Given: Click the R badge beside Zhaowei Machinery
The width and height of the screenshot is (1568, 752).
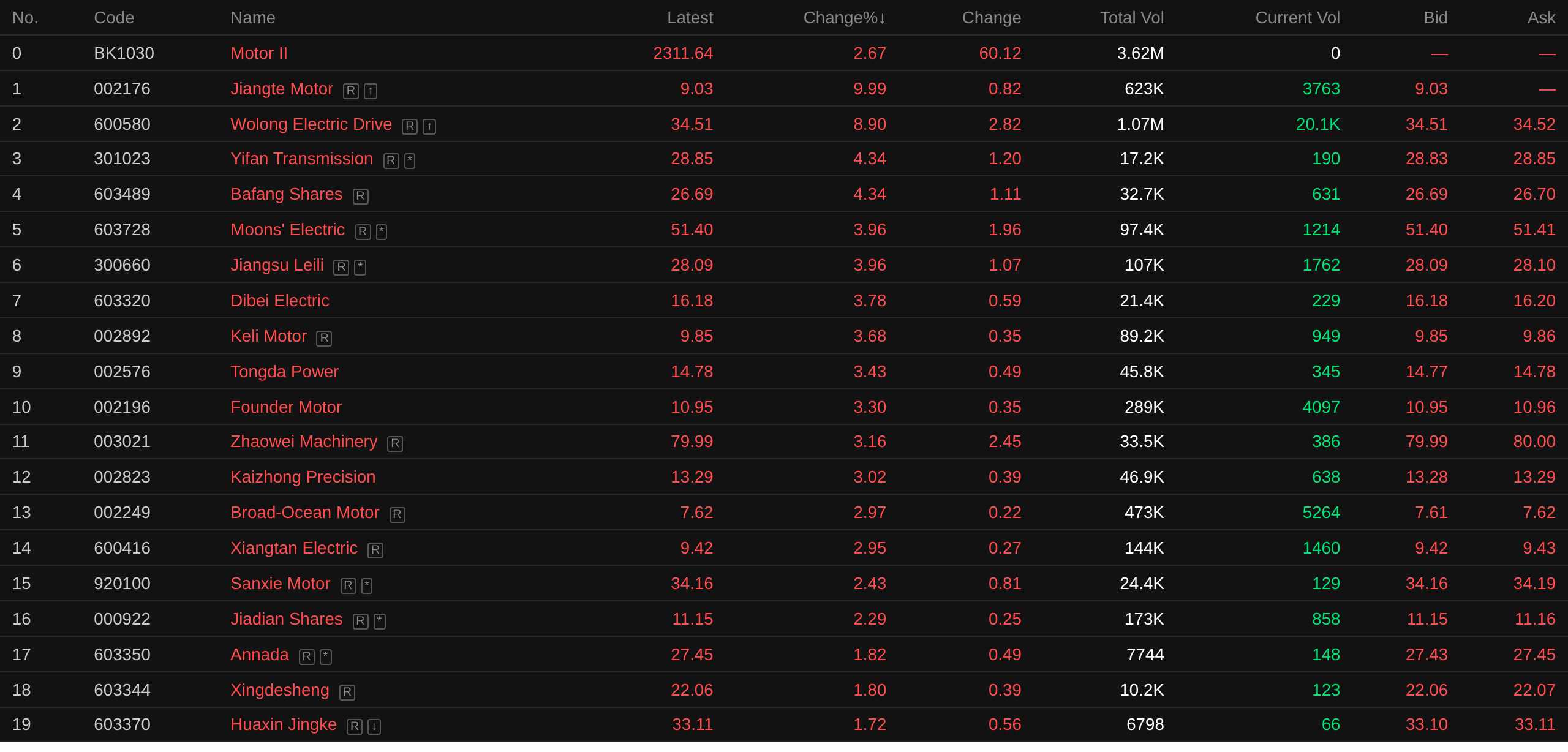Looking at the screenshot, I should (395, 443).
